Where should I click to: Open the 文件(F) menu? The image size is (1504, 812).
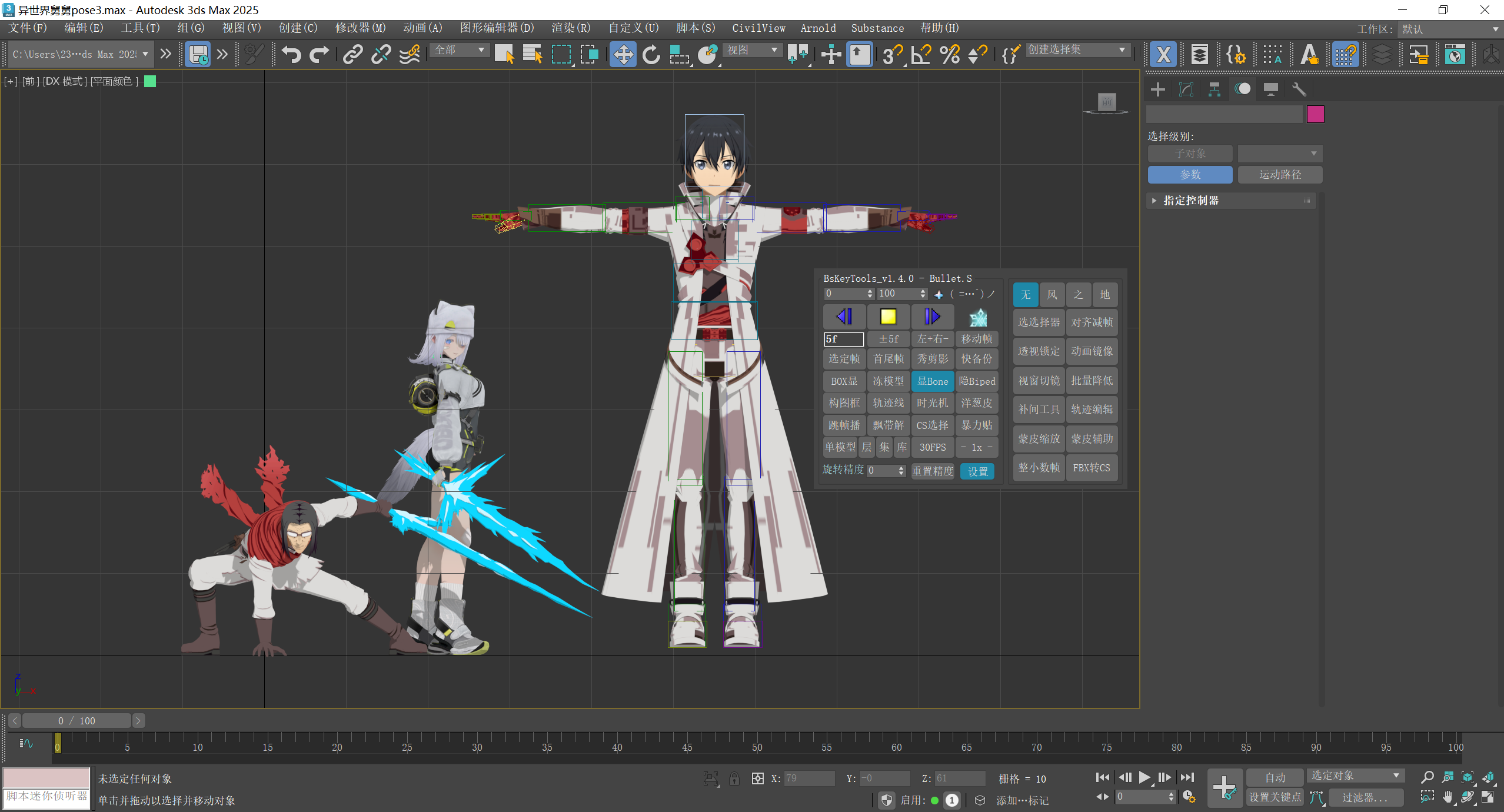pyautogui.click(x=28, y=28)
